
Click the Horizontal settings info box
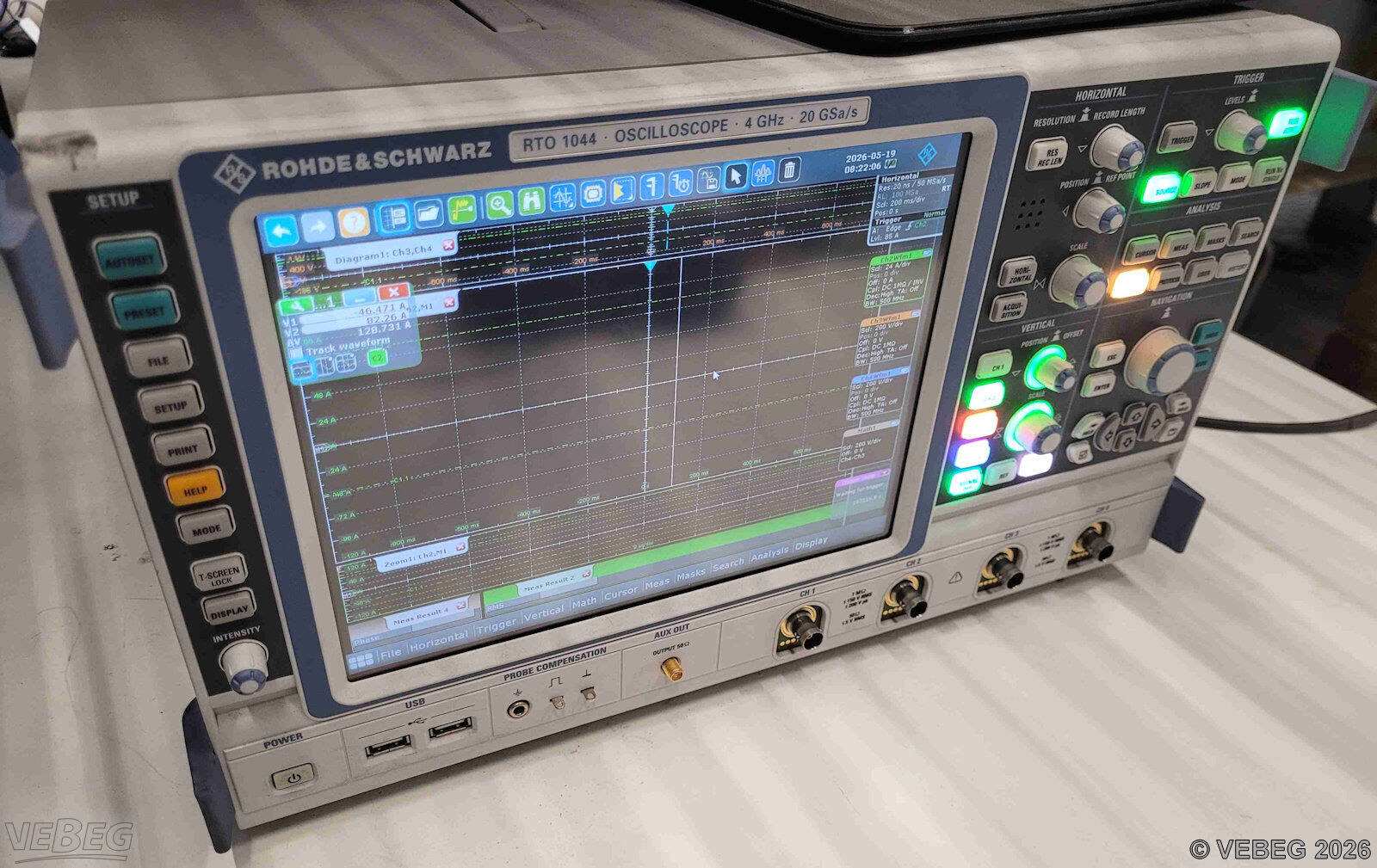915,194
